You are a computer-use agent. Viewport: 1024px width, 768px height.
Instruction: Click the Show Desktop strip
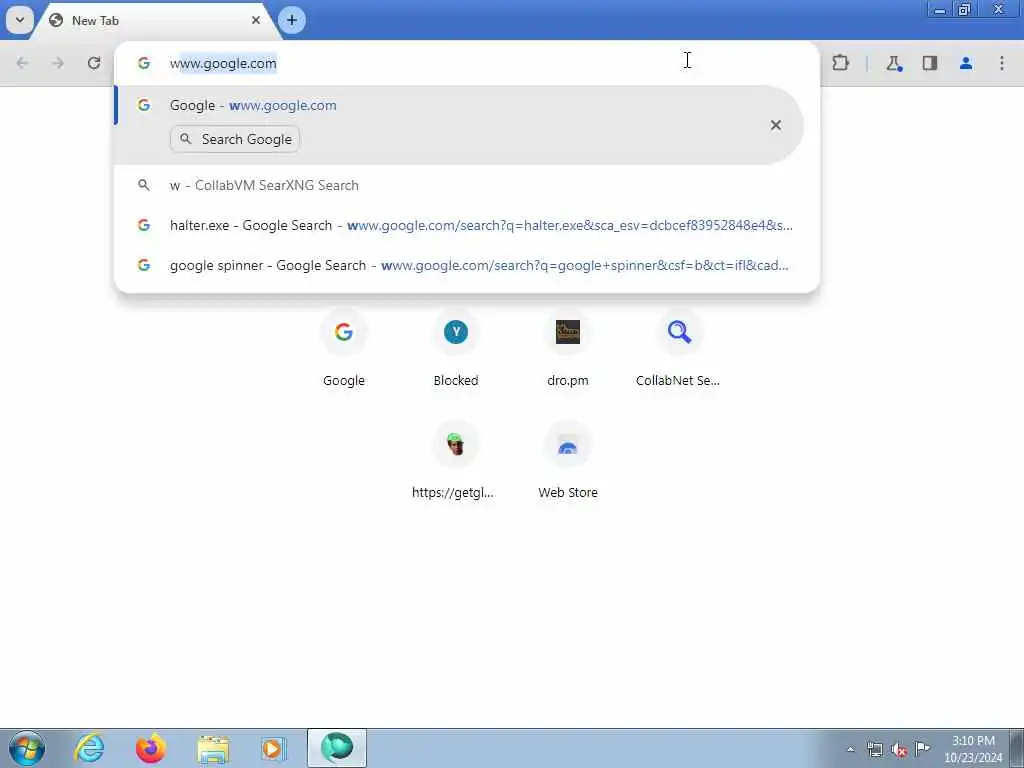coord(1017,748)
